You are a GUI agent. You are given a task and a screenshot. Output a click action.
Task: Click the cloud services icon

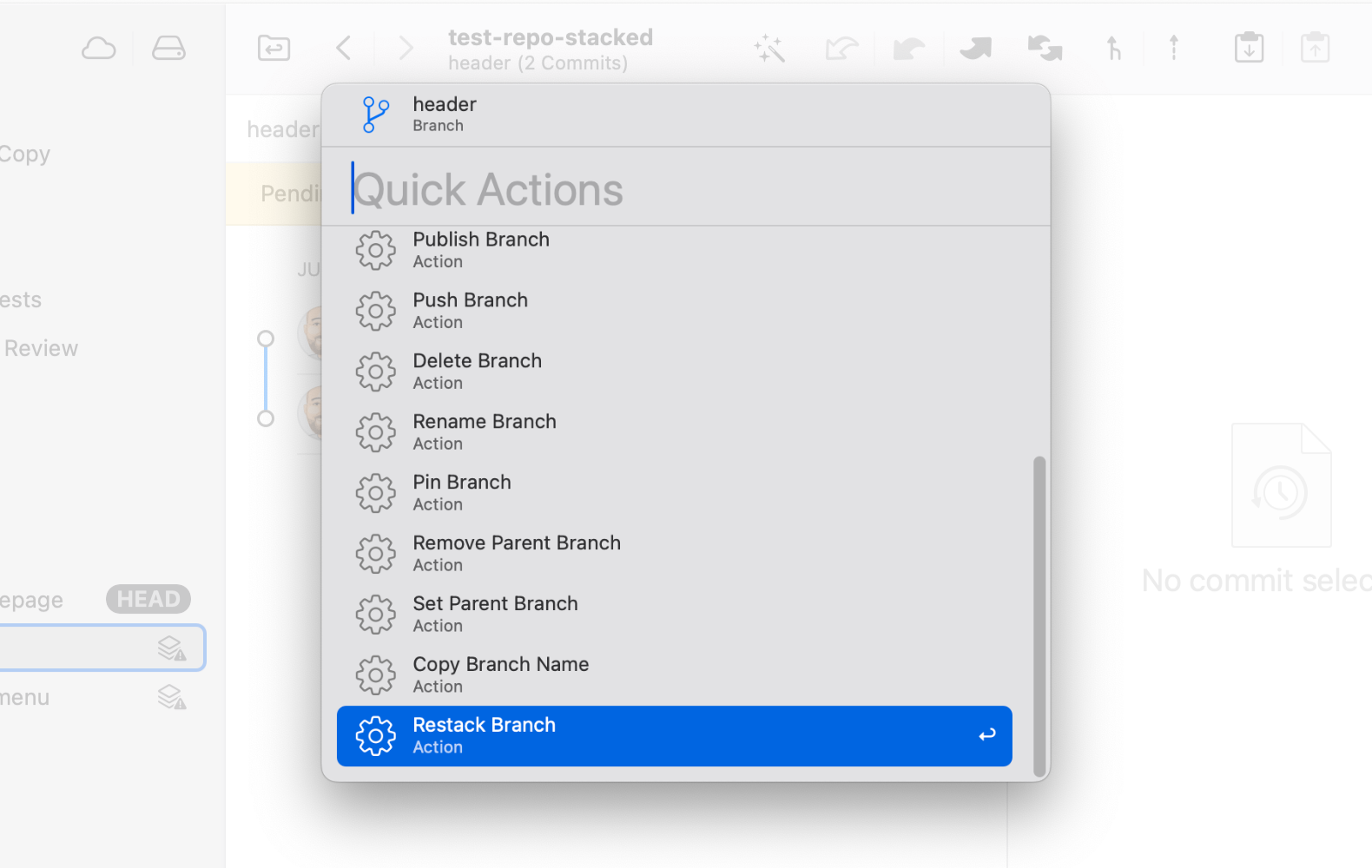coord(98,49)
